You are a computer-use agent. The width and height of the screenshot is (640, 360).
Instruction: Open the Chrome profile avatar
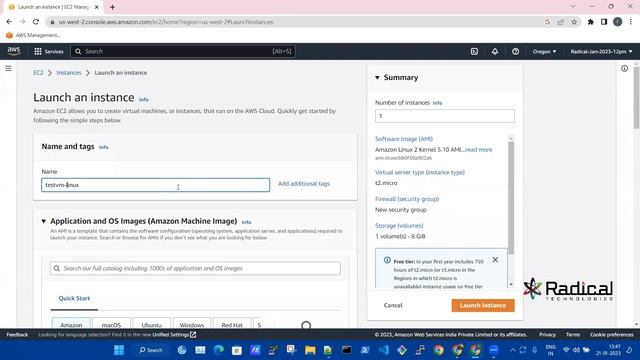coord(618,22)
